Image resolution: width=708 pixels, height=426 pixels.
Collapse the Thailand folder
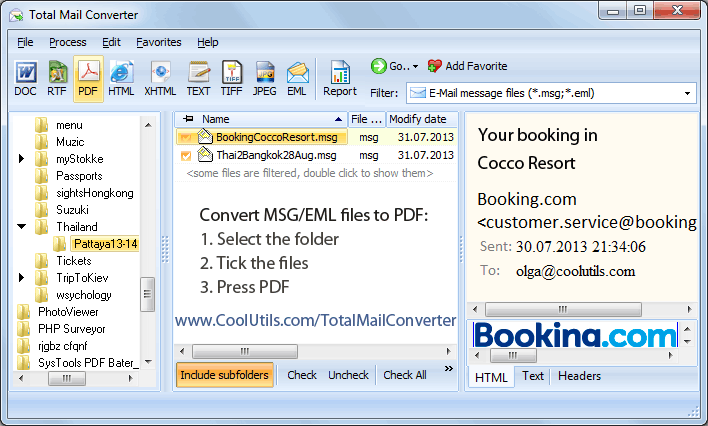tap(21, 226)
